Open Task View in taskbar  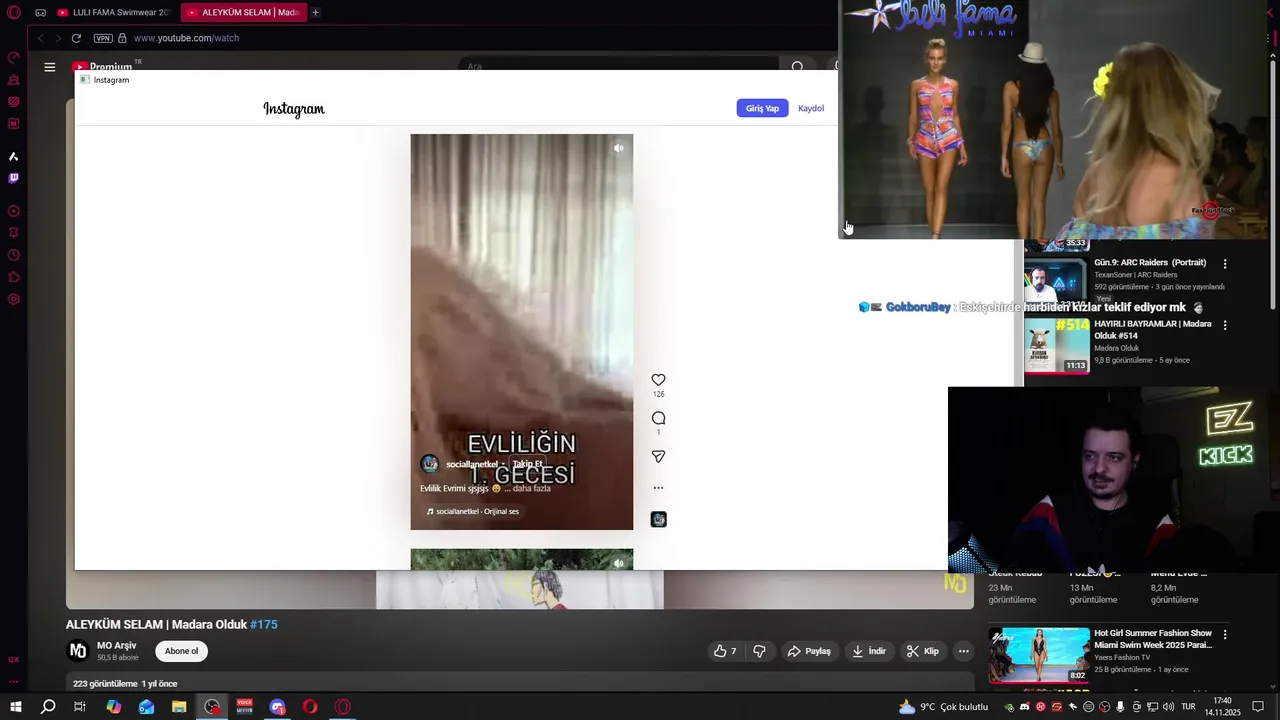coord(80,707)
